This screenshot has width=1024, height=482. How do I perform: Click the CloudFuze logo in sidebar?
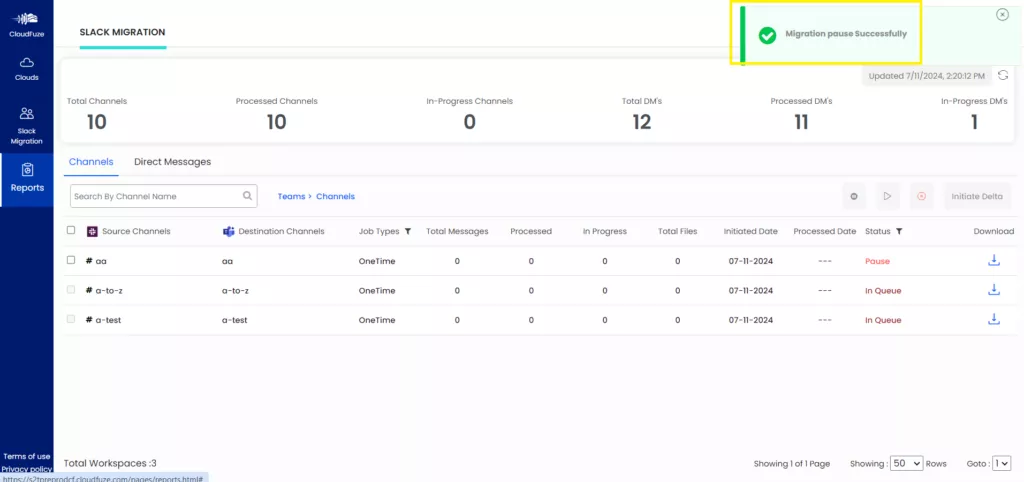click(x=27, y=24)
